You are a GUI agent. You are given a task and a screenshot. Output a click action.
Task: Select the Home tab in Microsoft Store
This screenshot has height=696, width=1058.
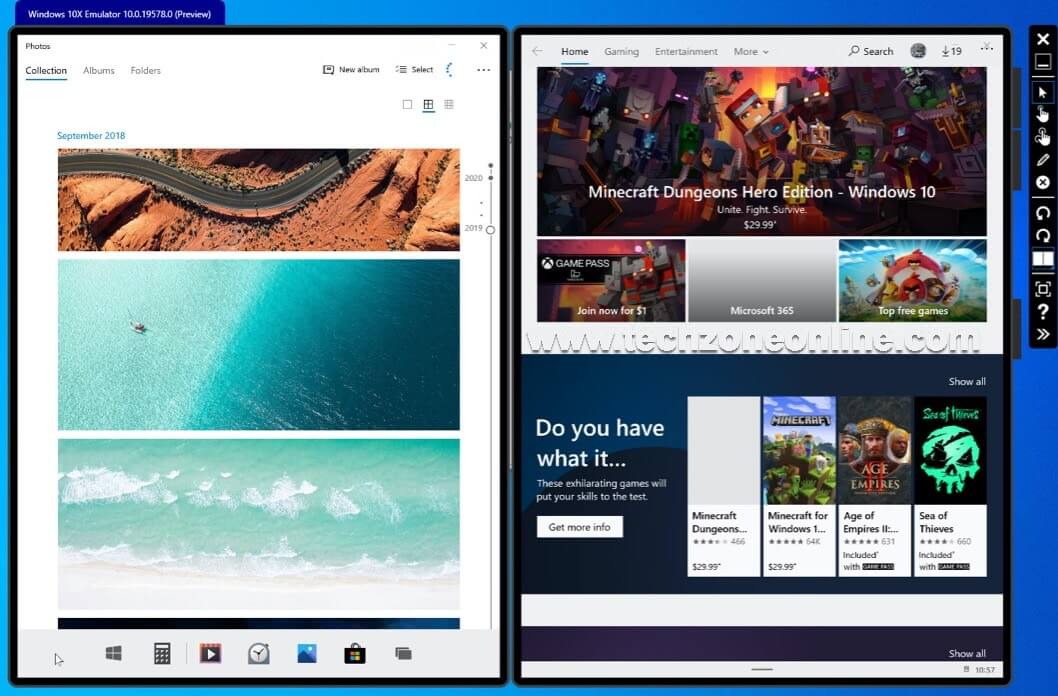coord(575,51)
